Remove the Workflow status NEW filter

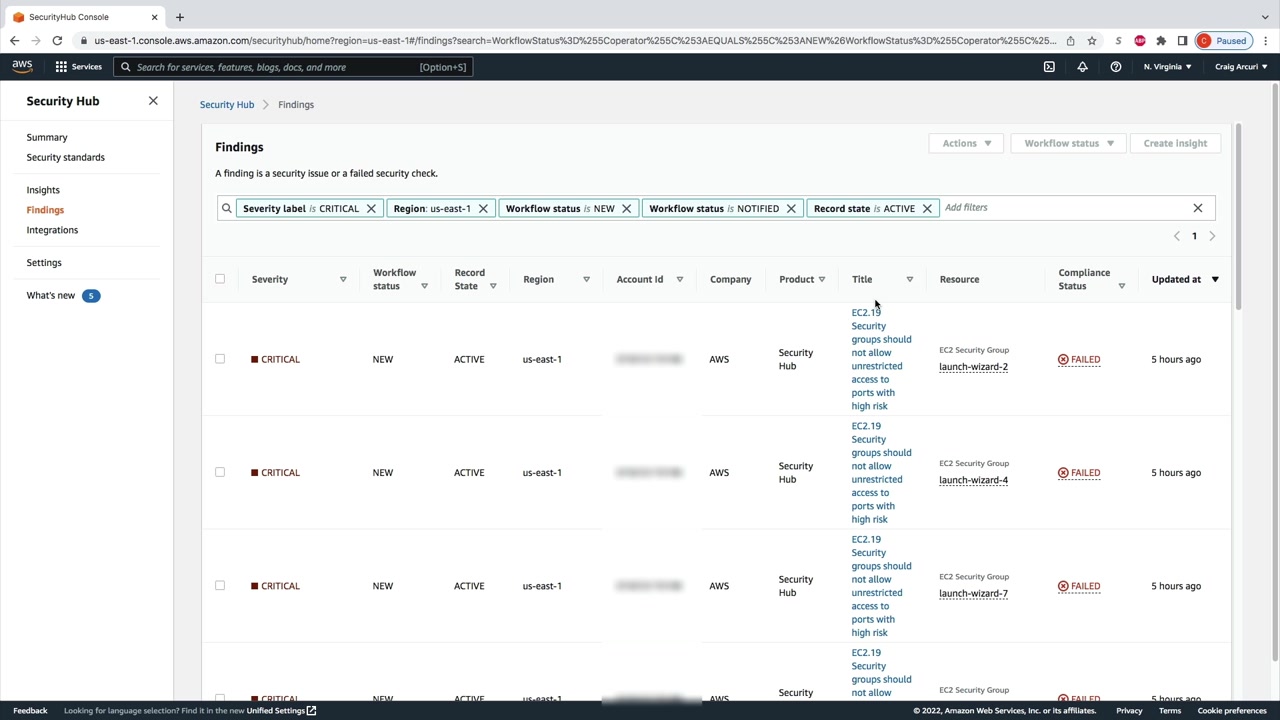coord(627,208)
